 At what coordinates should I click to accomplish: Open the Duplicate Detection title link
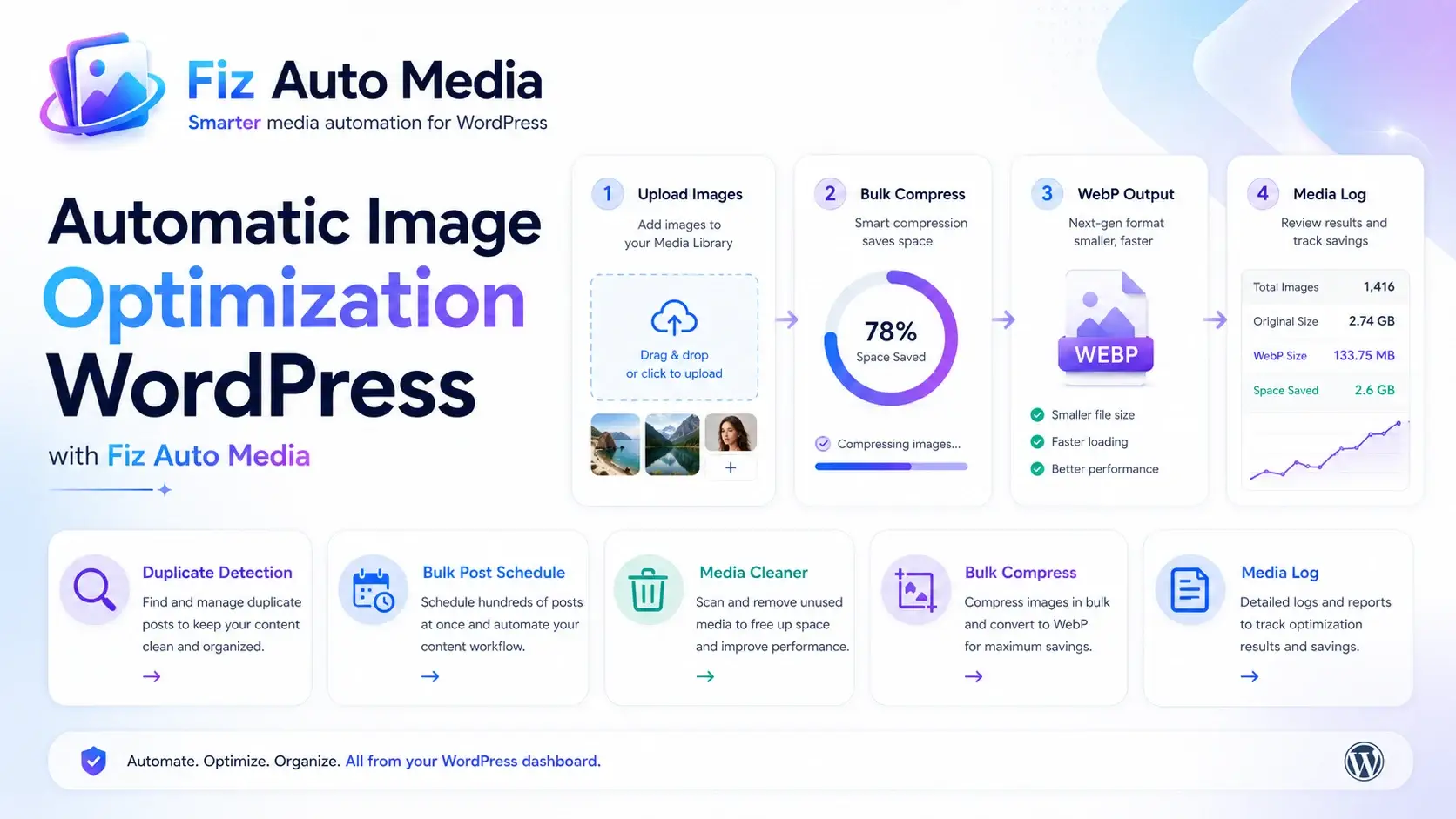pos(218,573)
